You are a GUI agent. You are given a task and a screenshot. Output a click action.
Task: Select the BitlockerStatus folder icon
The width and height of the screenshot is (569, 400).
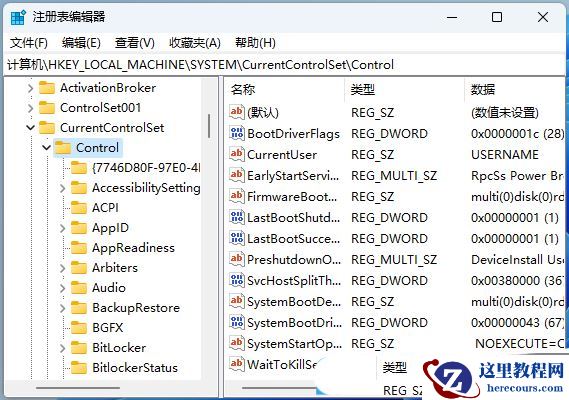tap(79, 368)
